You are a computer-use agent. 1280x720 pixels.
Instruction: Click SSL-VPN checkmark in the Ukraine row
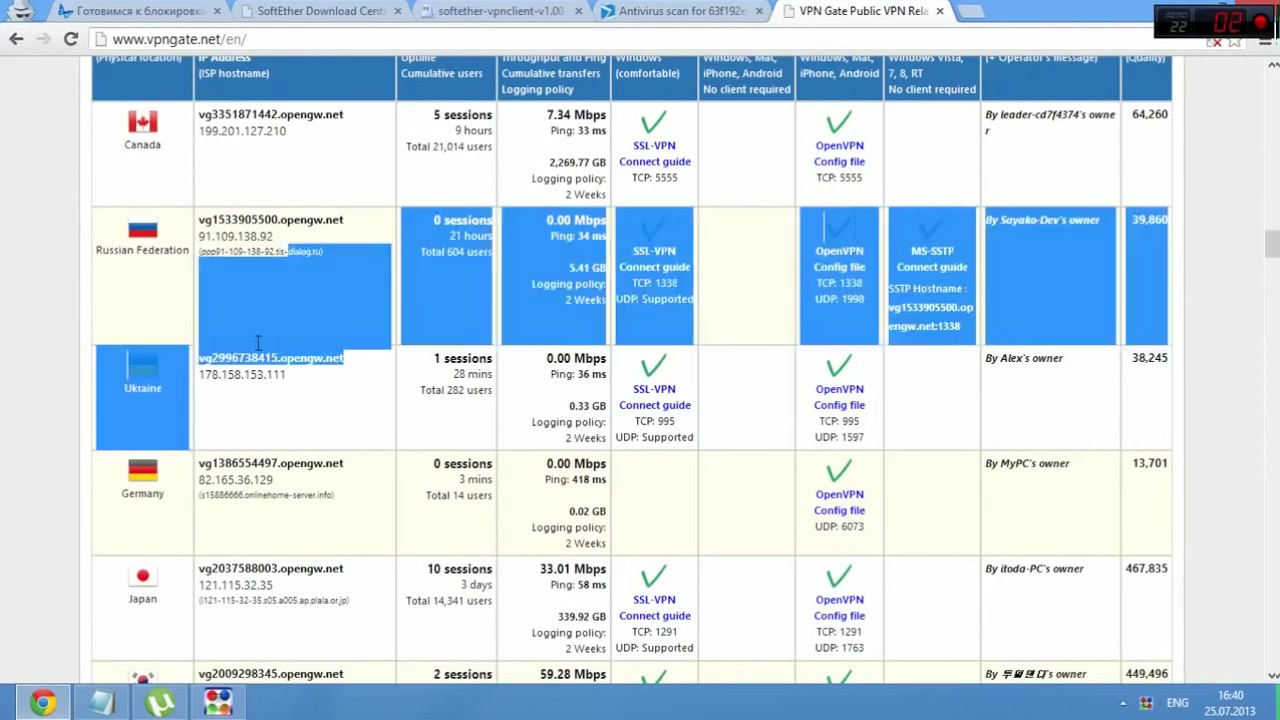click(654, 366)
